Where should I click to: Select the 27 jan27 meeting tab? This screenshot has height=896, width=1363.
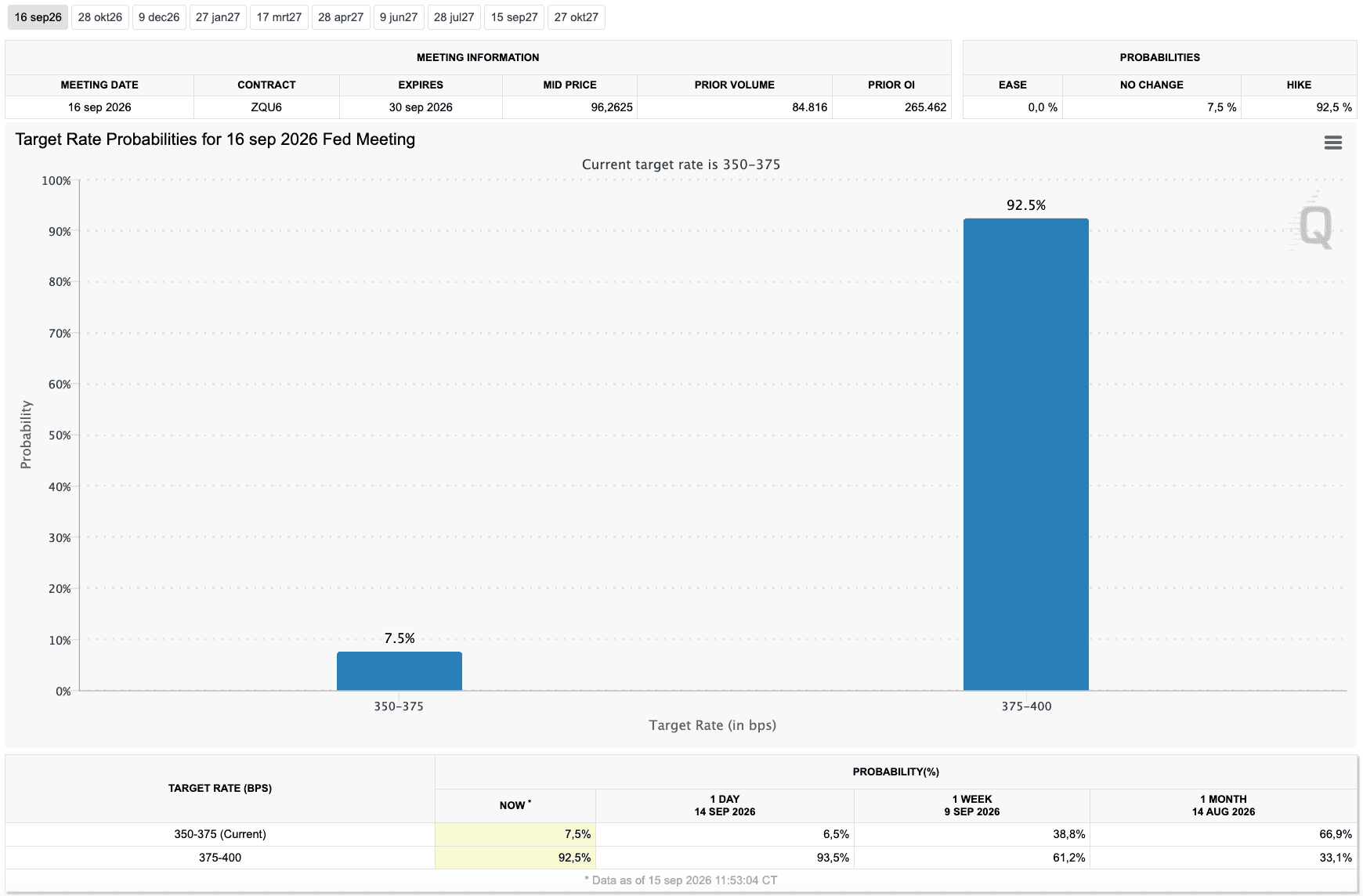tap(218, 17)
